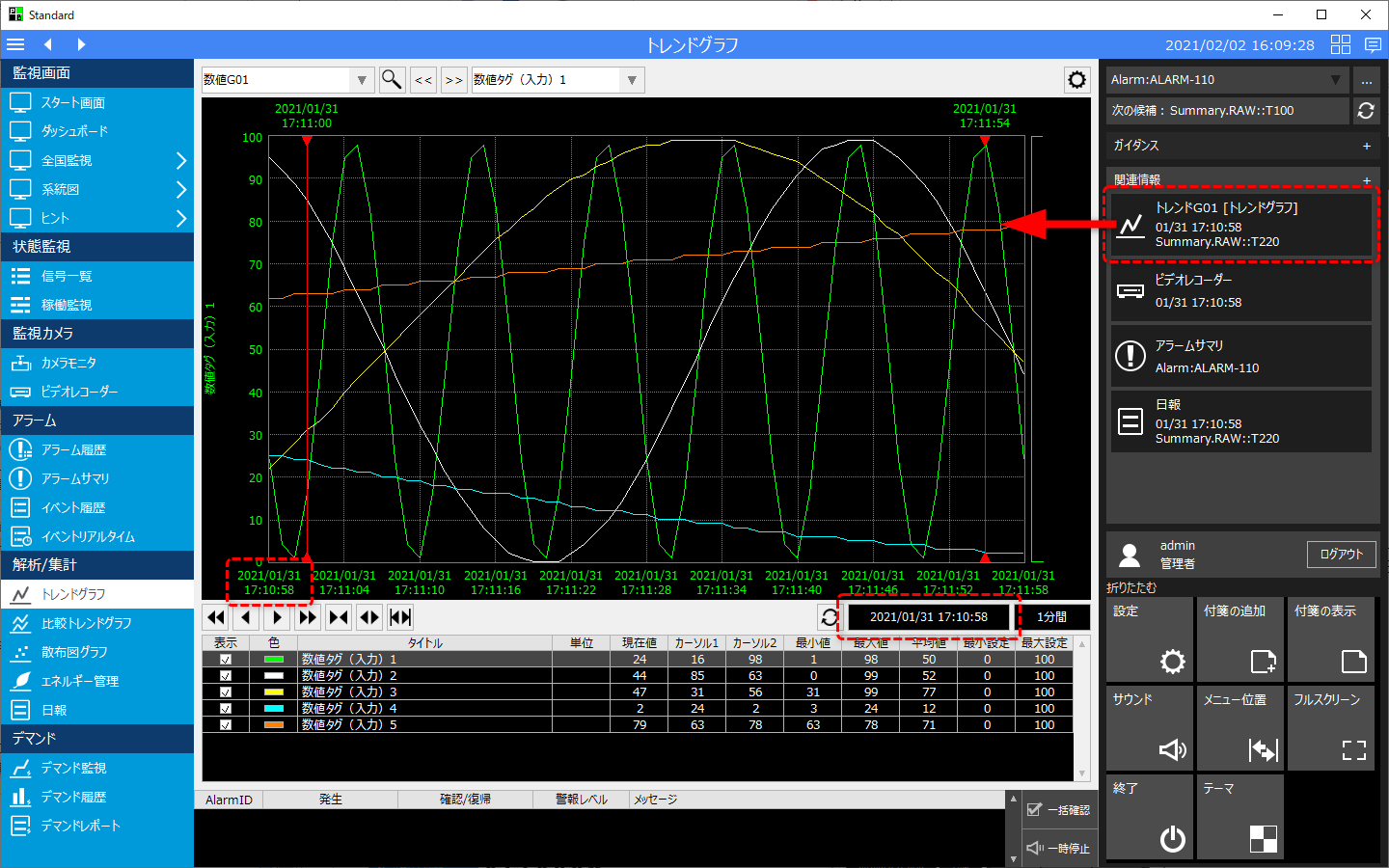Toggle display checkbox for 数値タグ（入力）3

[226, 692]
